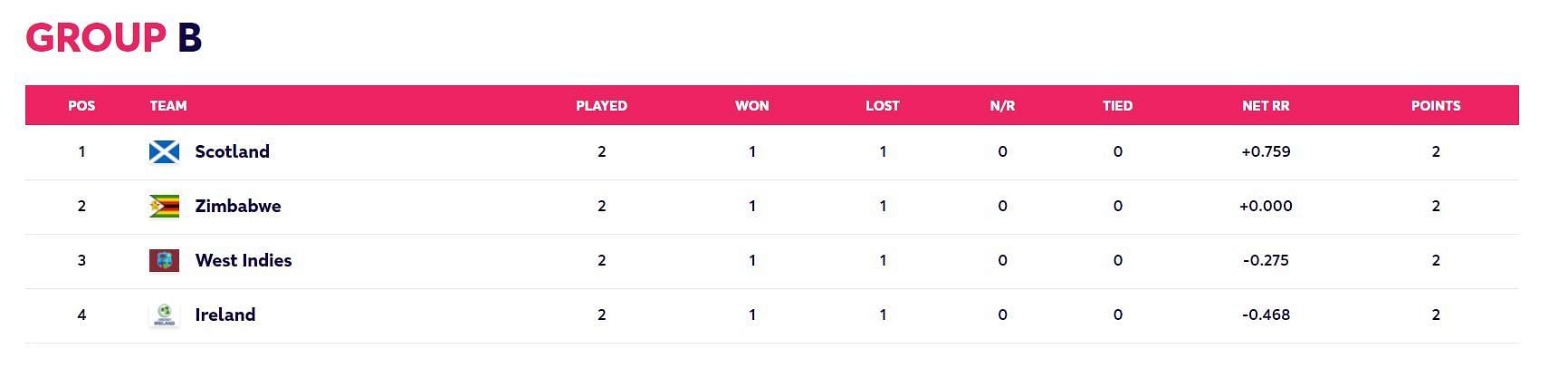Click the Cricket Ireland logo

pos(164,315)
